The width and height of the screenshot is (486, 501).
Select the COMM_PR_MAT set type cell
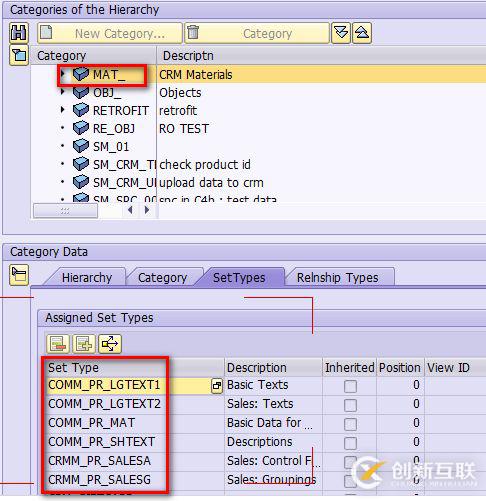[x=134, y=423]
